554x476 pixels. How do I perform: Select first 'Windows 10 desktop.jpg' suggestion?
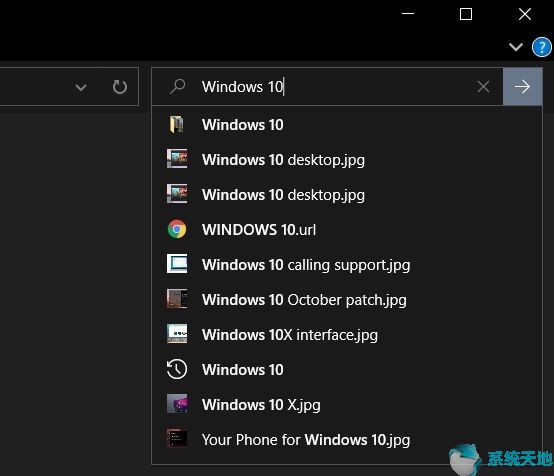click(347, 160)
